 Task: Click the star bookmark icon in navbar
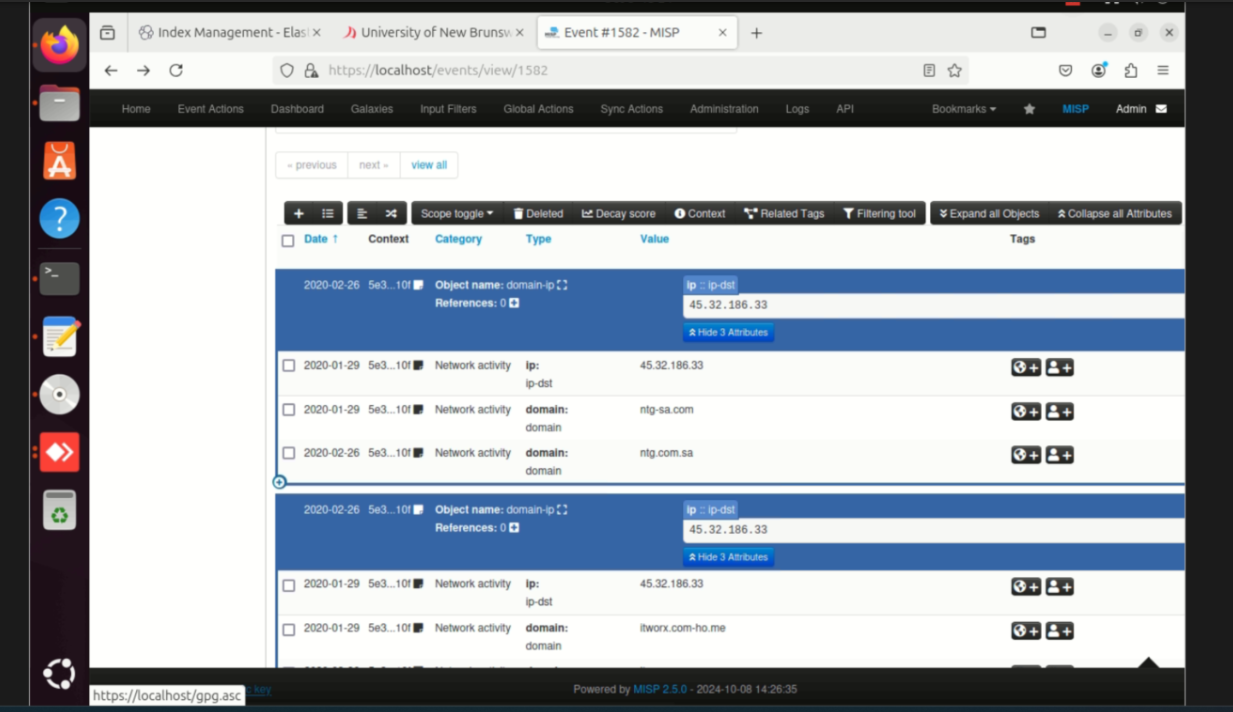pos(1029,109)
